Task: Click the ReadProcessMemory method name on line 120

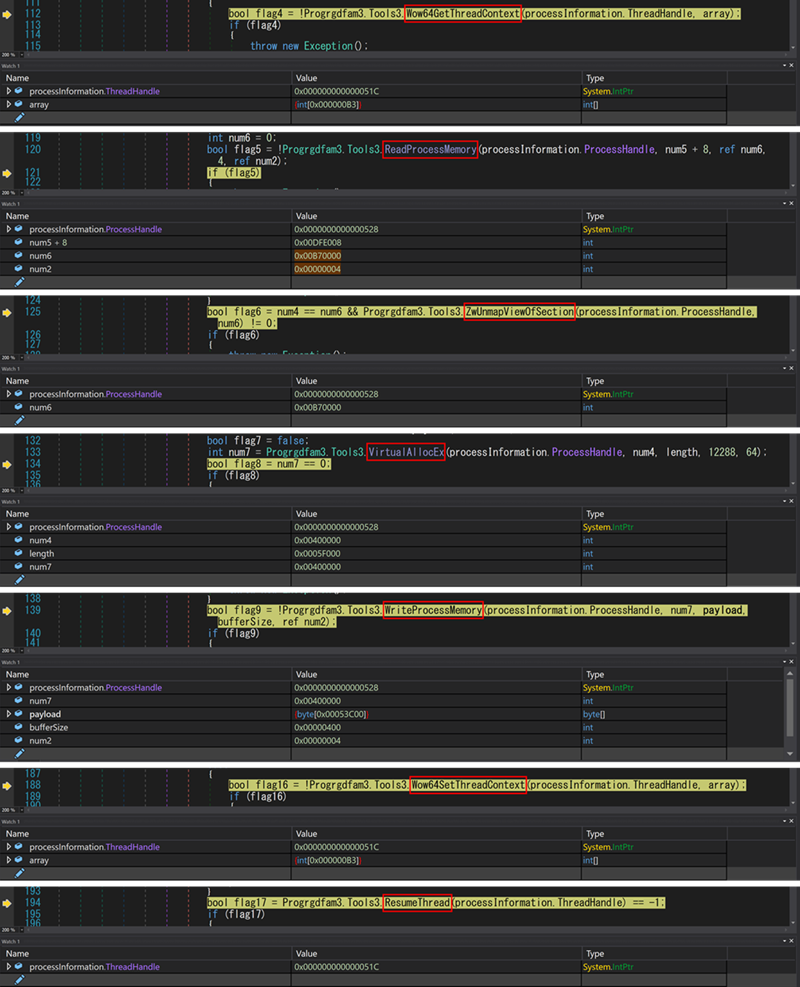Action: click(x=430, y=150)
